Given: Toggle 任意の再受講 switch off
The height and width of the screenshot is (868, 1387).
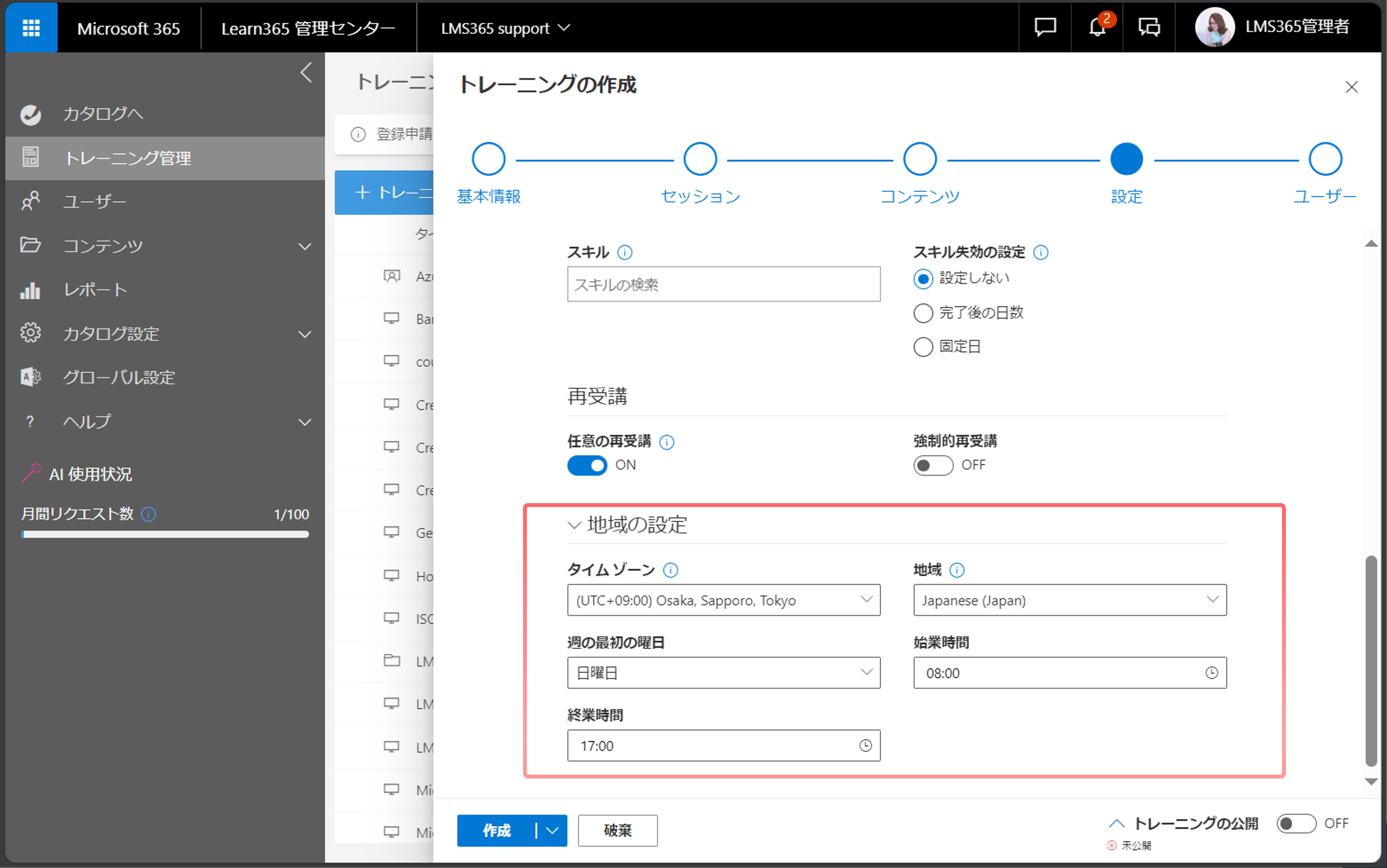Looking at the screenshot, I should (587, 466).
